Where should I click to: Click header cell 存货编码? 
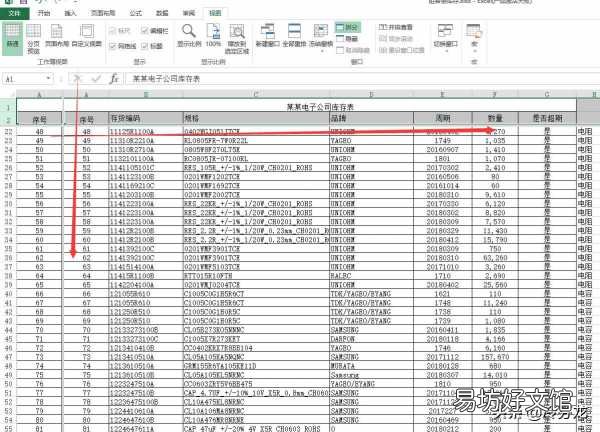[146, 118]
